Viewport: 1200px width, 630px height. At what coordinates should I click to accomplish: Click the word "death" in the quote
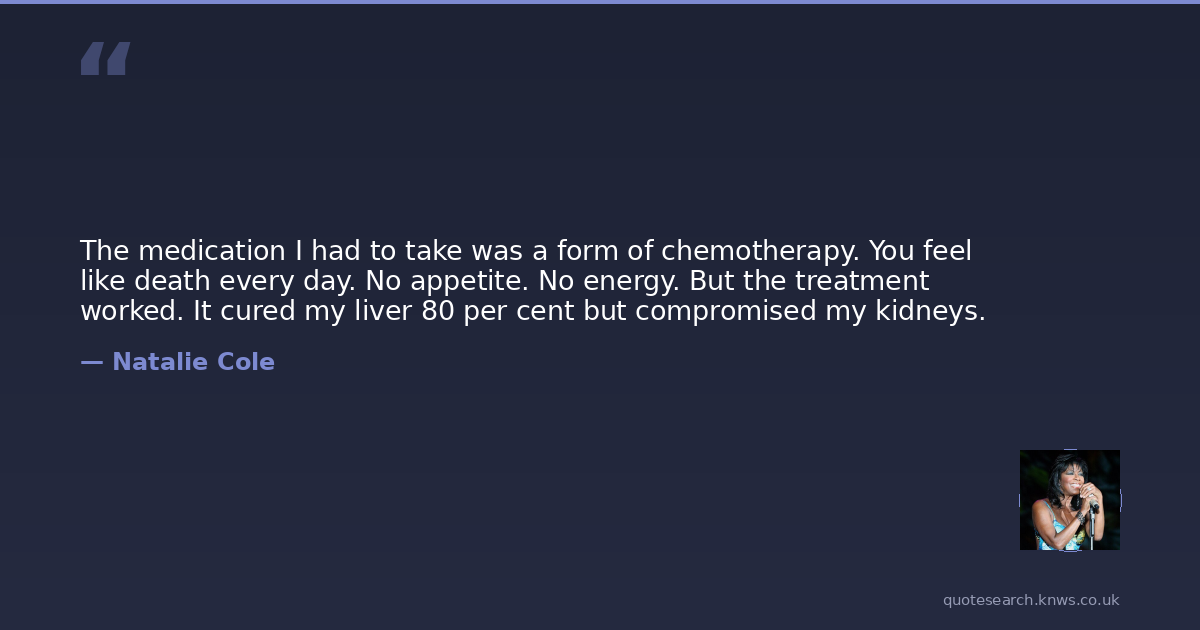(165, 281)
